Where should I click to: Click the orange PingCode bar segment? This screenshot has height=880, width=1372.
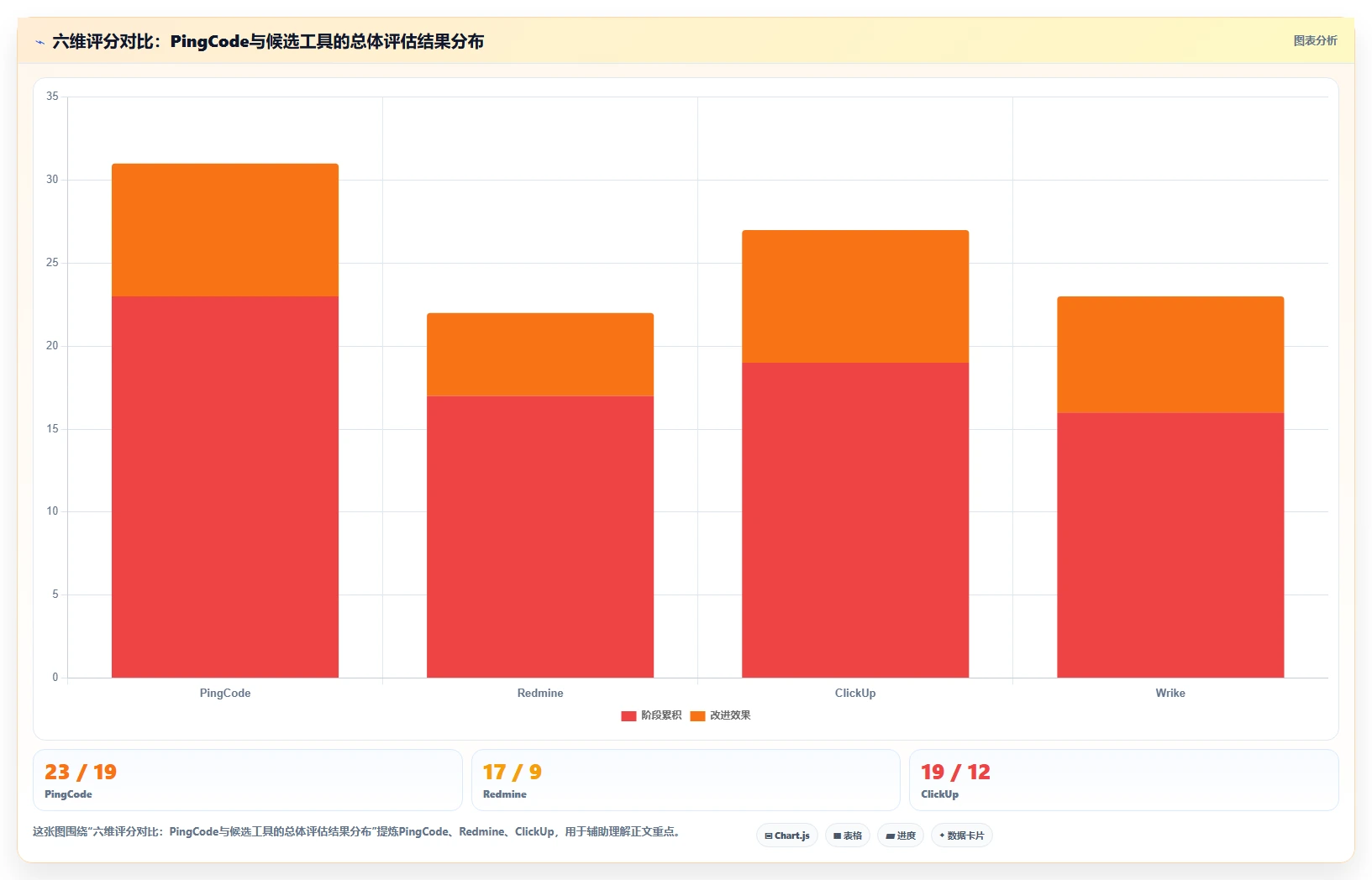point(225,230)
